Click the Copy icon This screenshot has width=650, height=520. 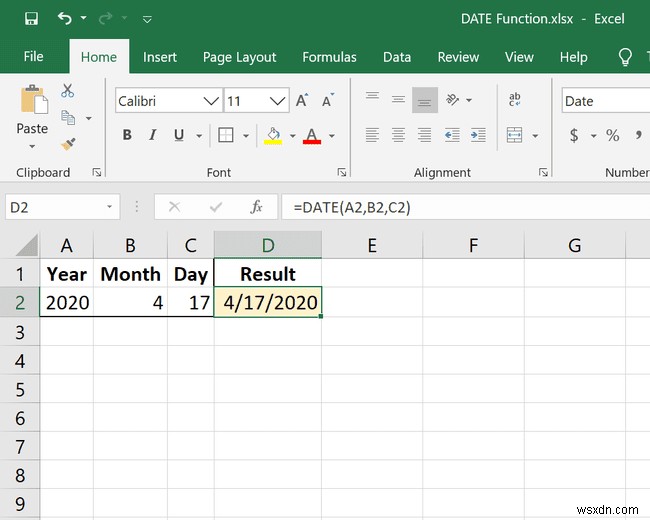[x=68, y=118]
